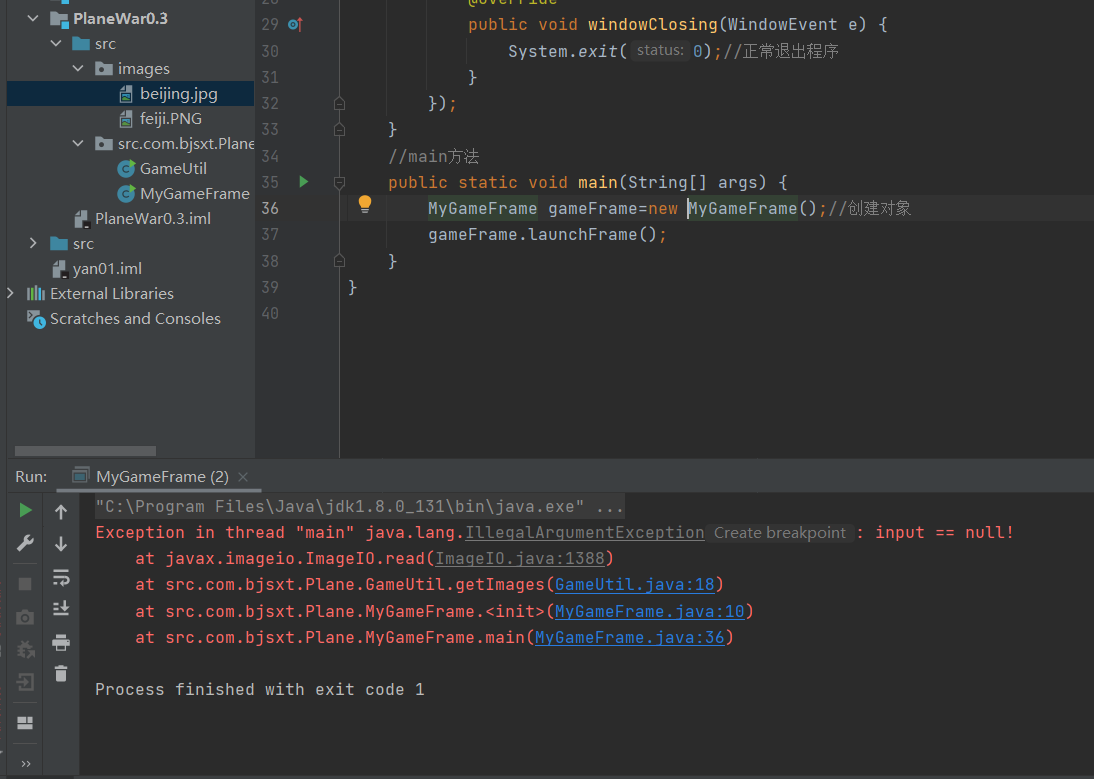Collapse src folder under PlaneWar0.3
The width and height of the screenshot is (1094, 779).
(56, 44)
